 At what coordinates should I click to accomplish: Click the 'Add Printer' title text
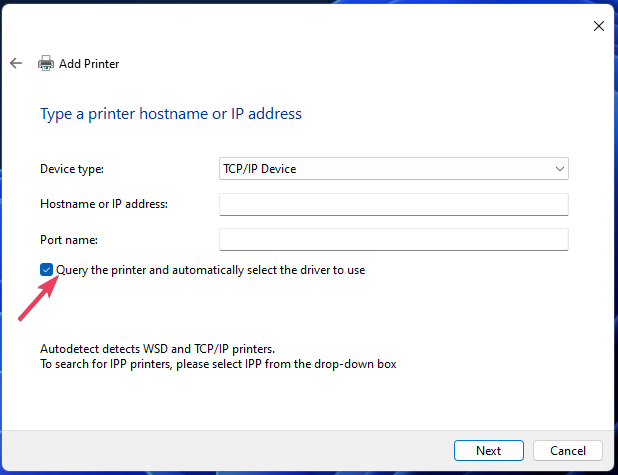pos(89,63)
